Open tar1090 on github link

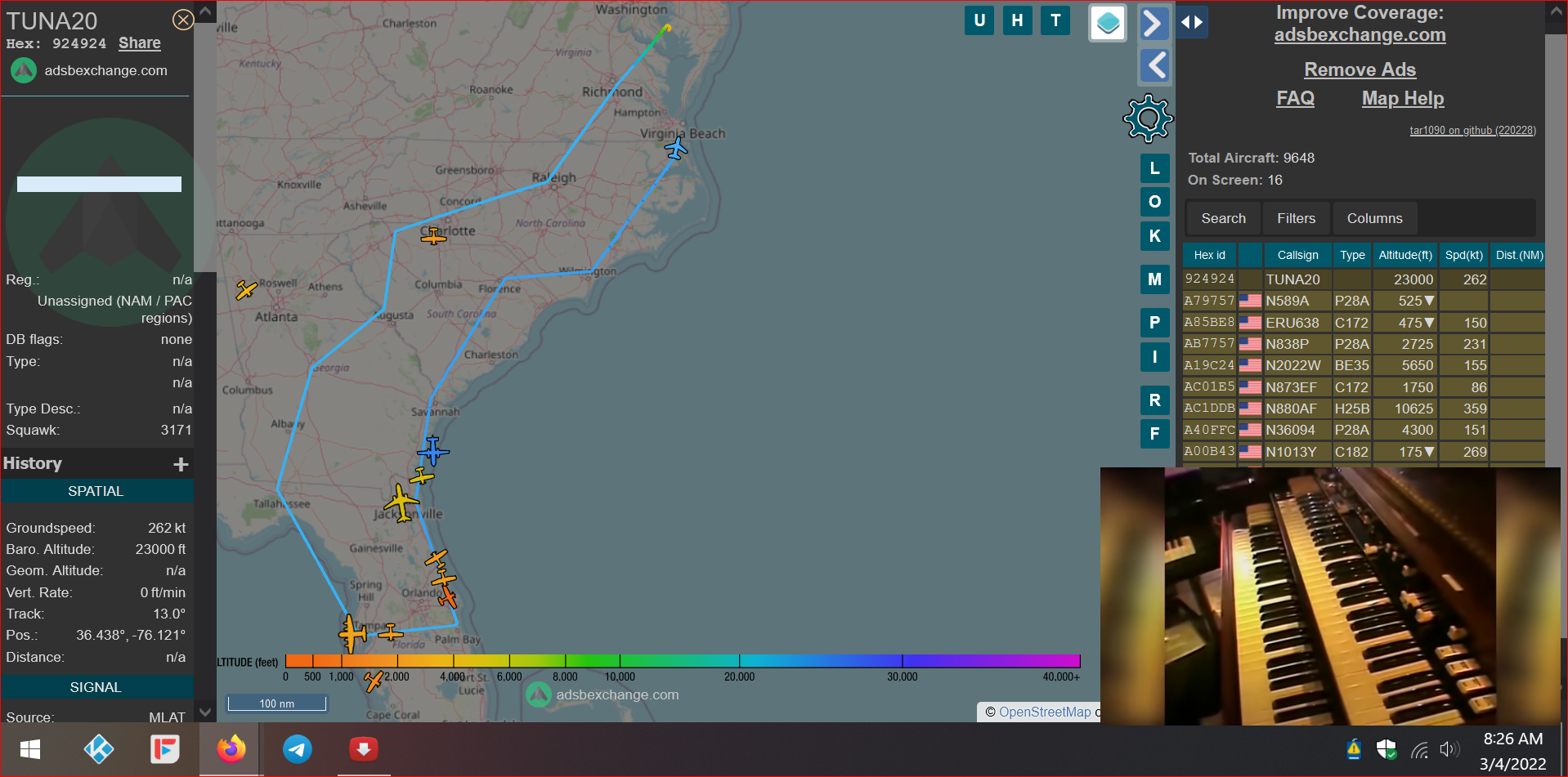click(x=1472, y=131)
